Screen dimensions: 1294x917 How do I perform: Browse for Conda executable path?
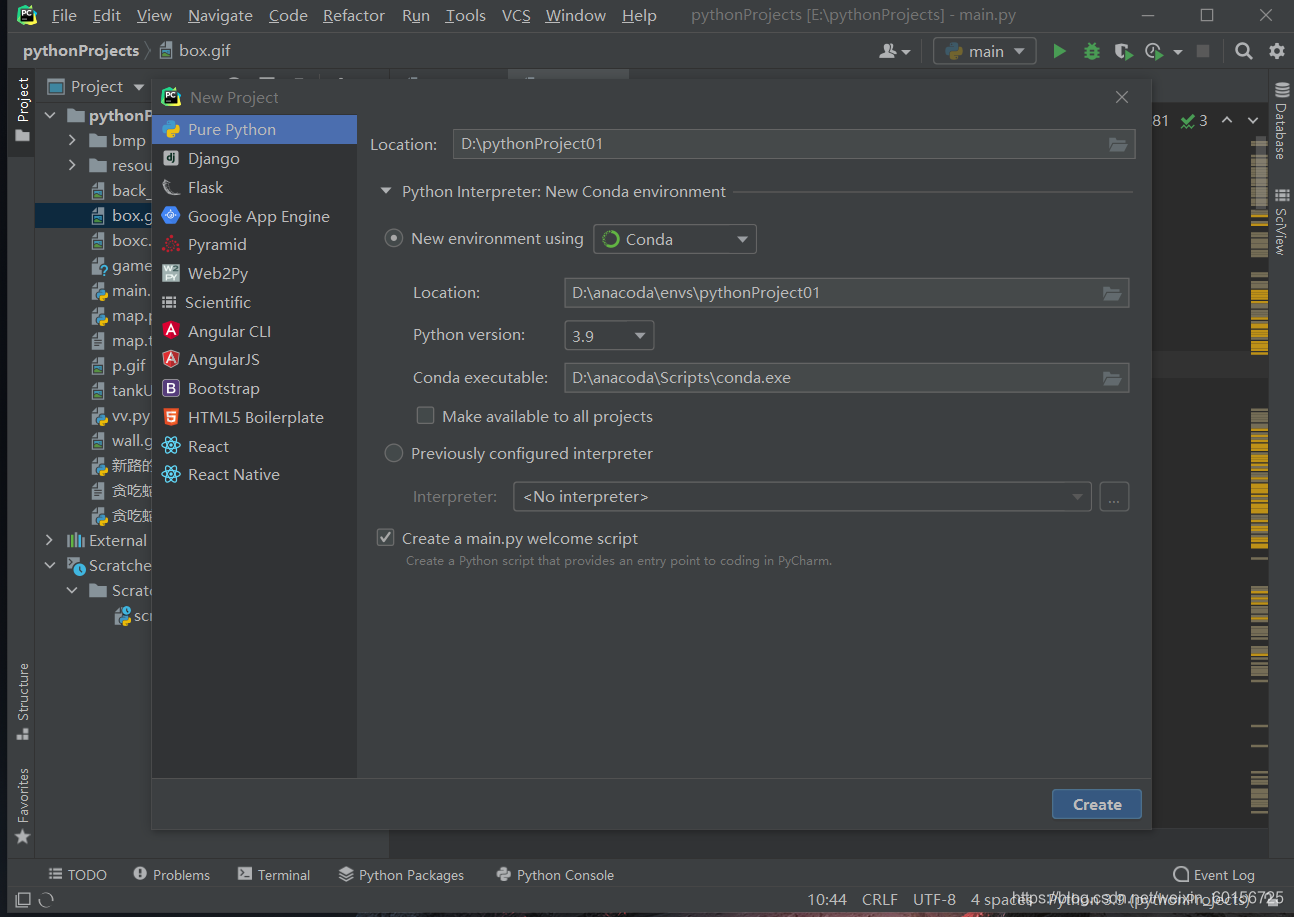(x=1112, y=378)
